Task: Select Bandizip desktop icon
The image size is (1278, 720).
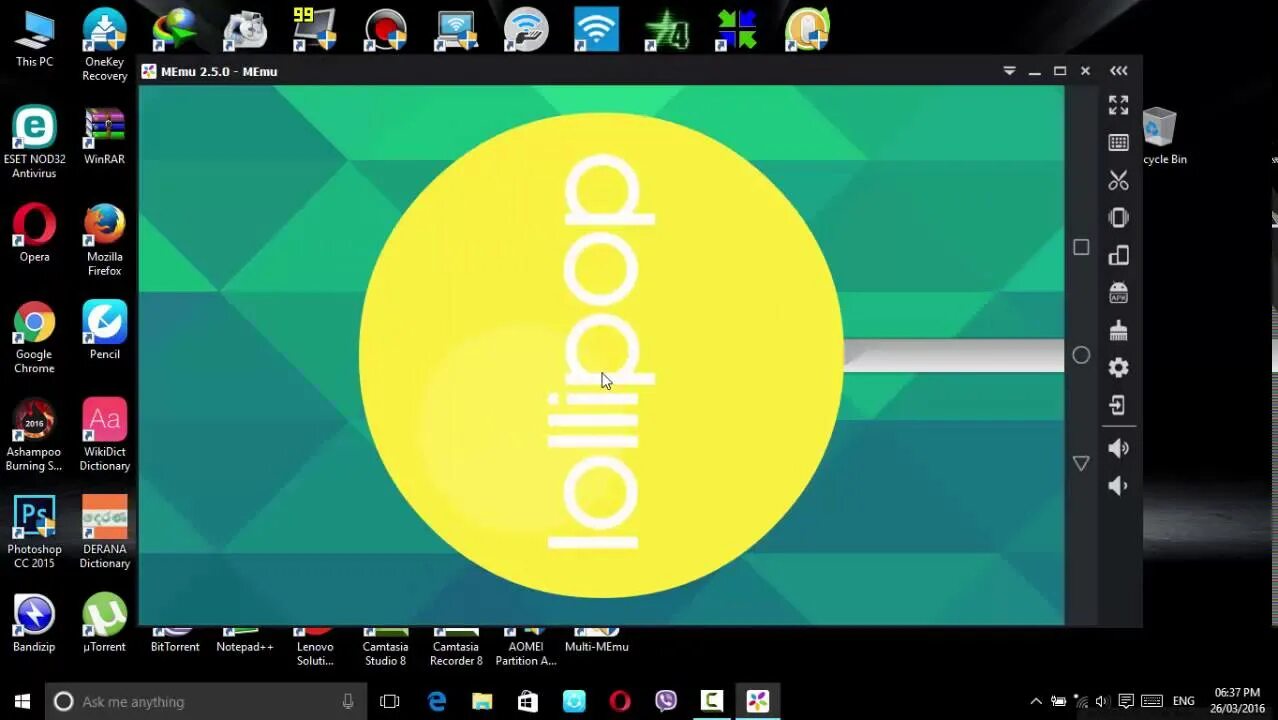Action: [34, 623]
